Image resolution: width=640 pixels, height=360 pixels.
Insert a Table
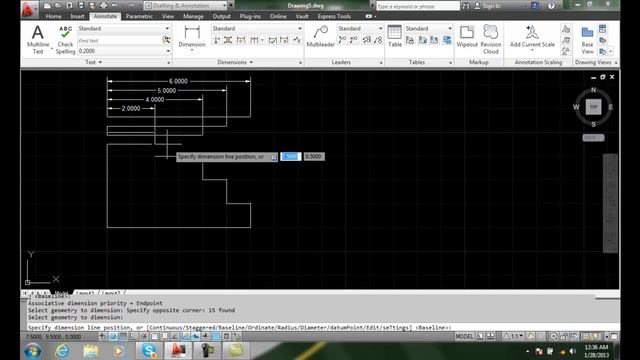pyautogui.click(x=395, y=36)
